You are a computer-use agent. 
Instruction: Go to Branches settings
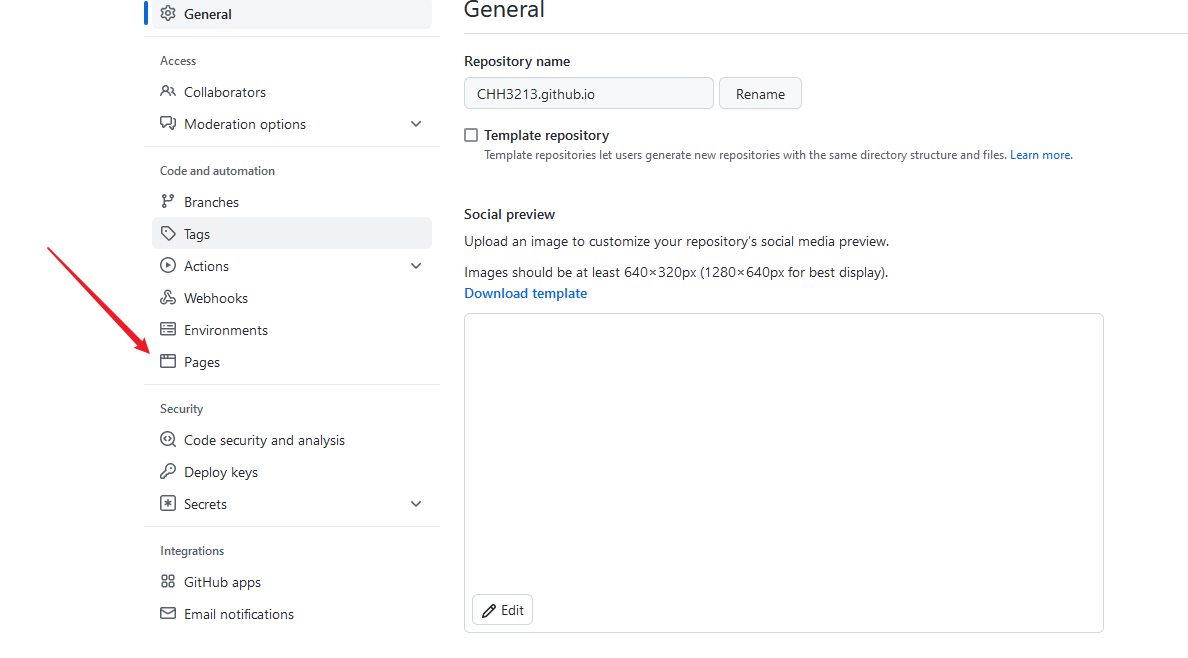tap(292, 202)
